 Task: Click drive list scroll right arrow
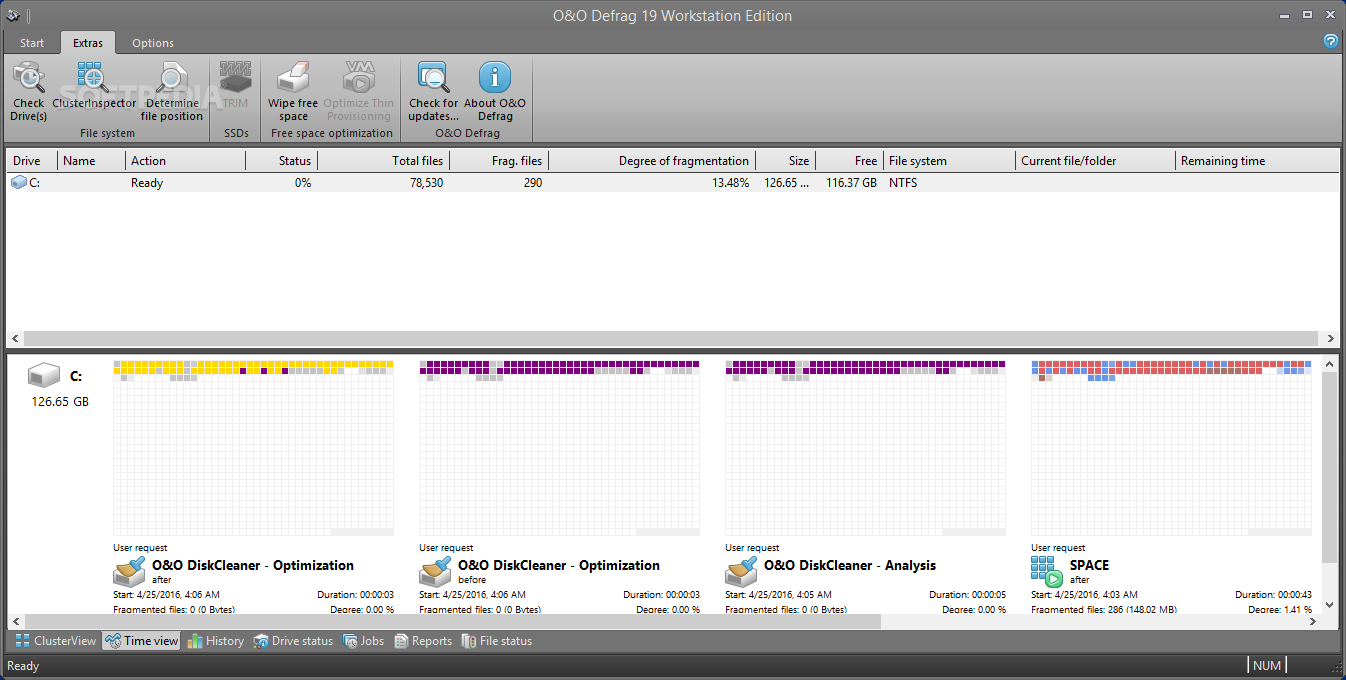[x=1330, y=338]
